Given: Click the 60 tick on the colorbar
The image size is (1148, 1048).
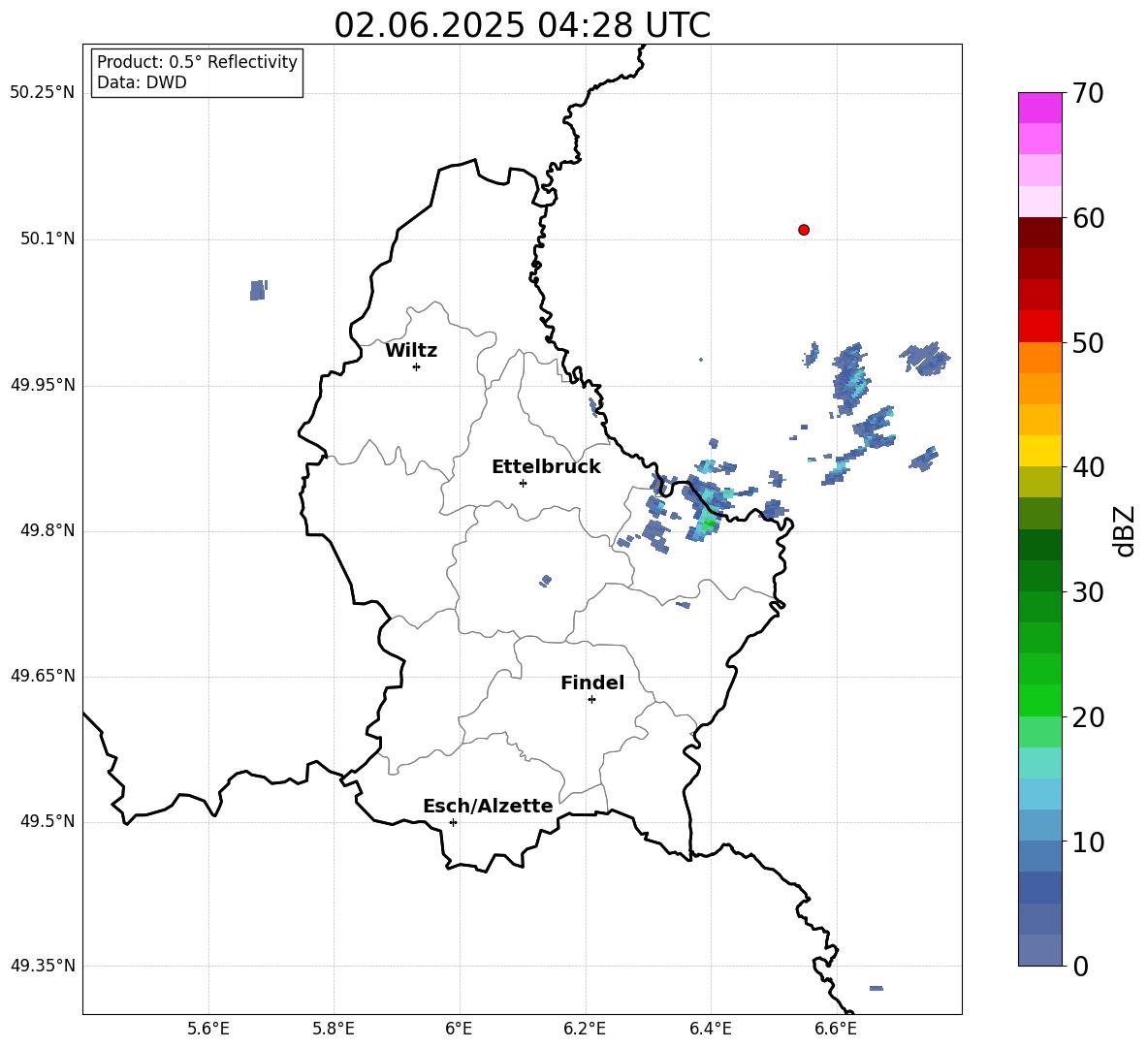Looking at the screenshot, I should [x=1088, y=218].
